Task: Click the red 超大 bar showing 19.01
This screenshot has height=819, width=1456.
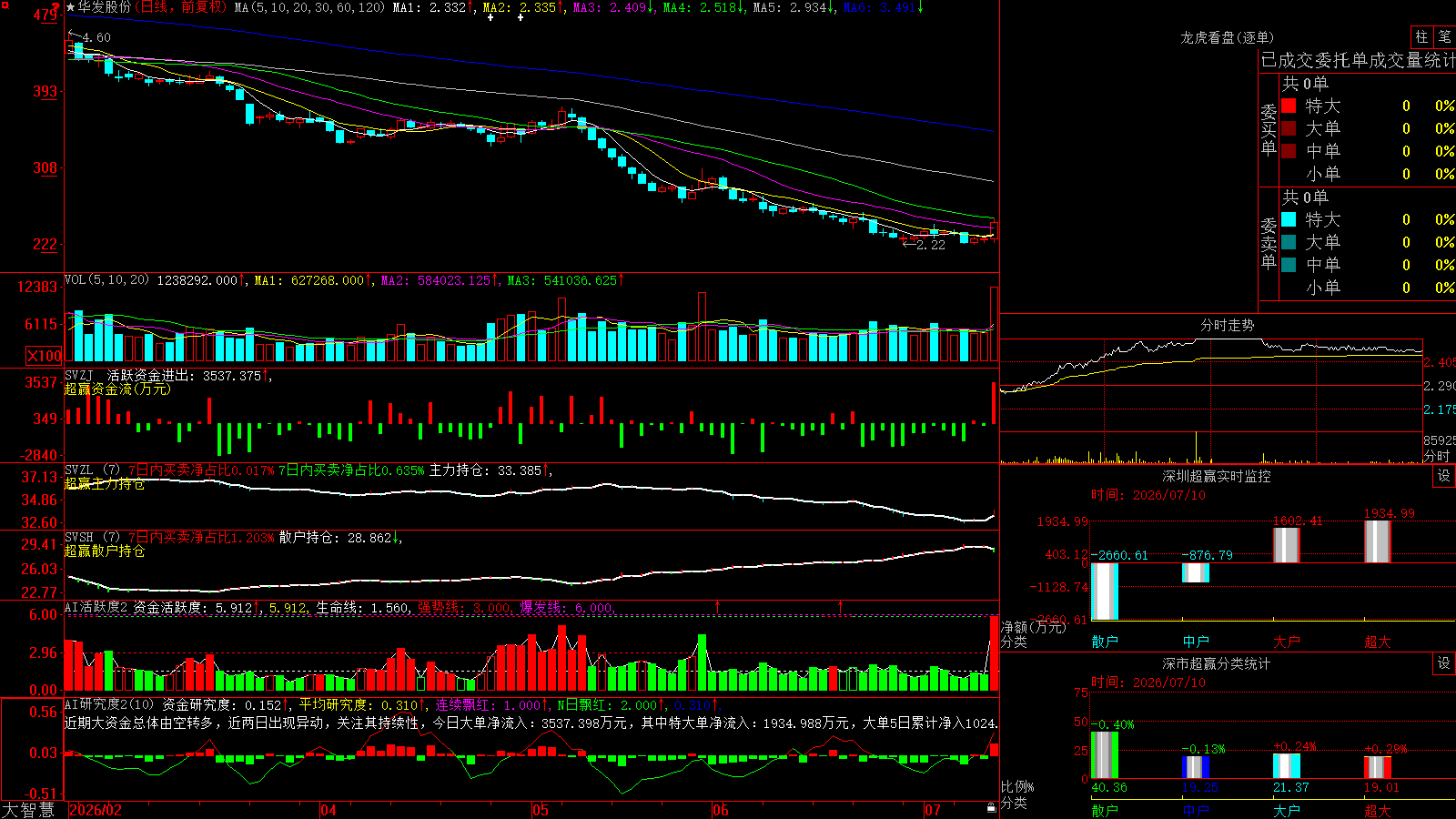Action: pyautogui.click(x=1378, y=767)
